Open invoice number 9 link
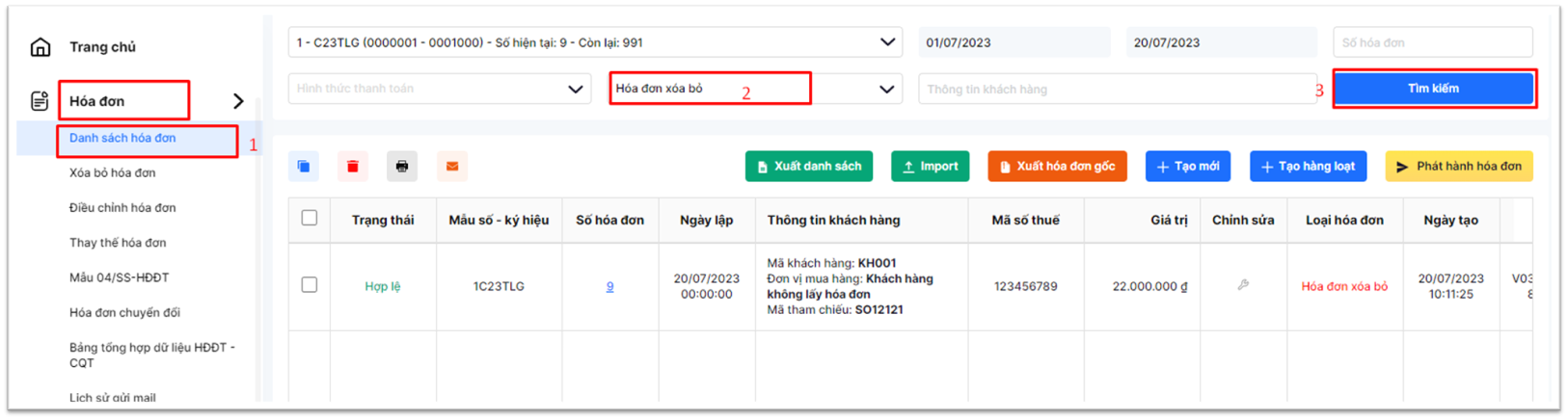 coord(609,286)
